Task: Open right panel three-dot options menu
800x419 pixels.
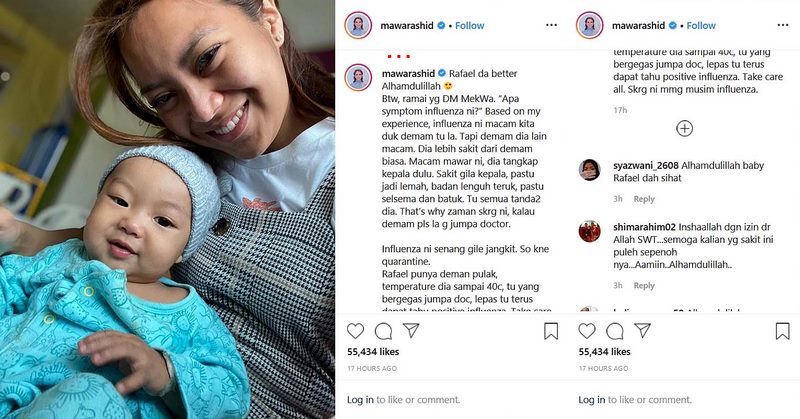Action: (783, 25)
